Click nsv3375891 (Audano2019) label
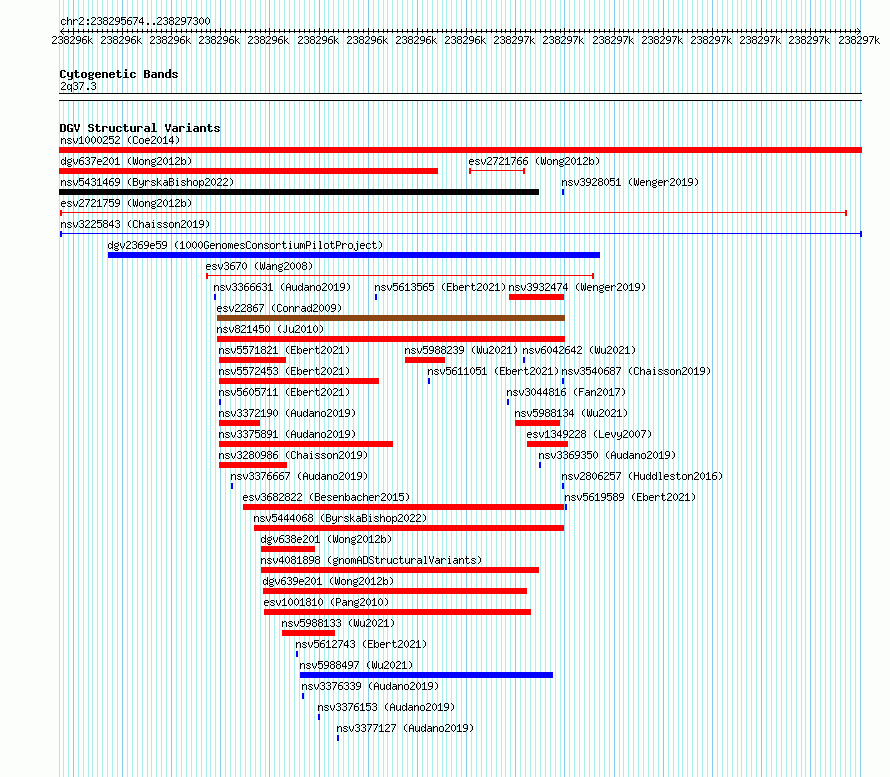This screenshot has width=890, height=777. pyautogui.click(x=287, y=434)
